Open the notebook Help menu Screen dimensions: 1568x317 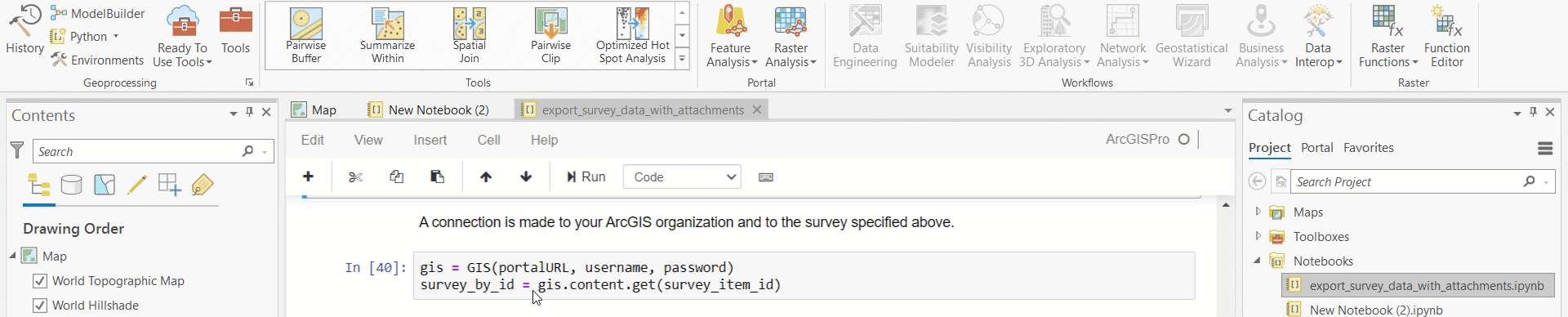click(x=545, y=140)
